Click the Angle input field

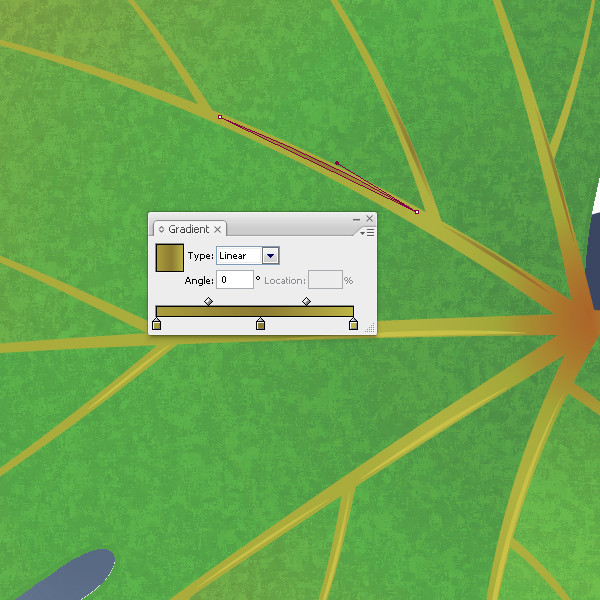pyautogui.click(x=235, y=280)
